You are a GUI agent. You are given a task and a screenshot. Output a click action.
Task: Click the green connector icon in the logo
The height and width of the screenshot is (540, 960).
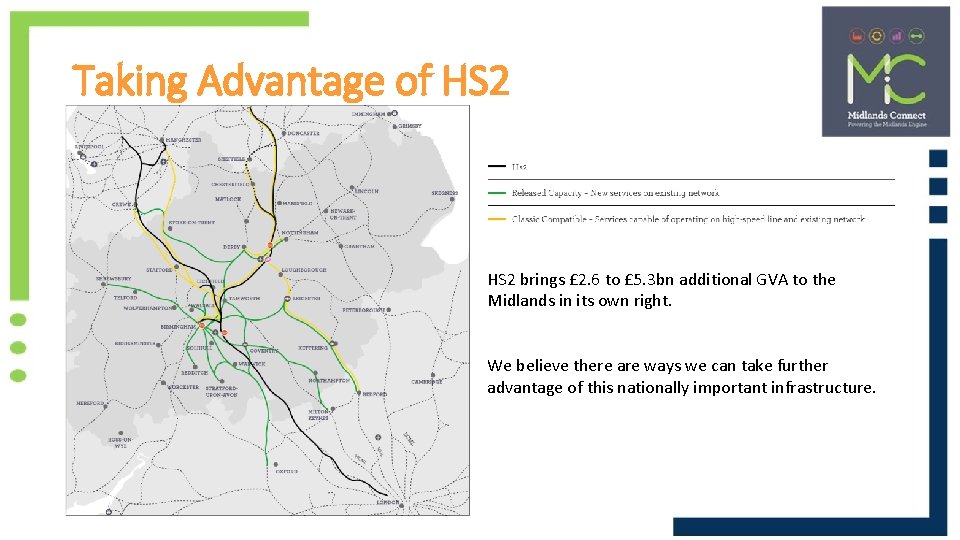tap(916, 36)
